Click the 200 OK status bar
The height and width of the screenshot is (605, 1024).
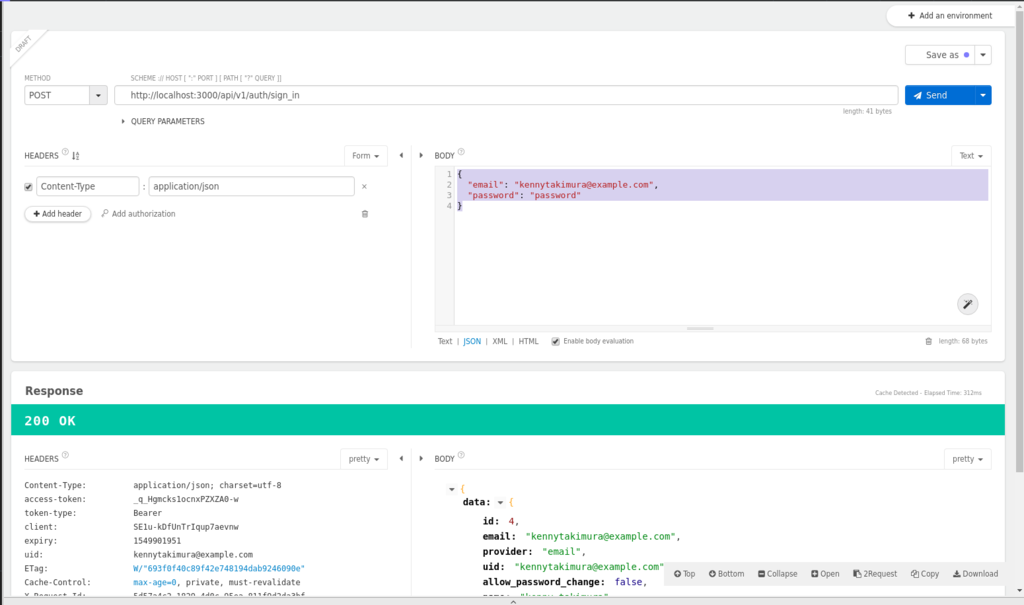(507, 420)
